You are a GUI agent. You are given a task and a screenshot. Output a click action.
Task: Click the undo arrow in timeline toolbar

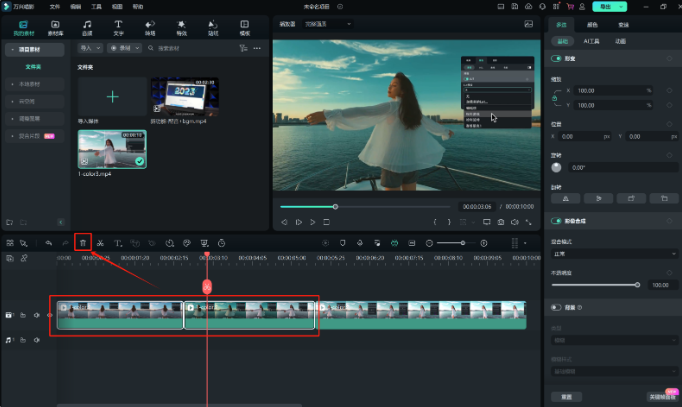point(48,243)
